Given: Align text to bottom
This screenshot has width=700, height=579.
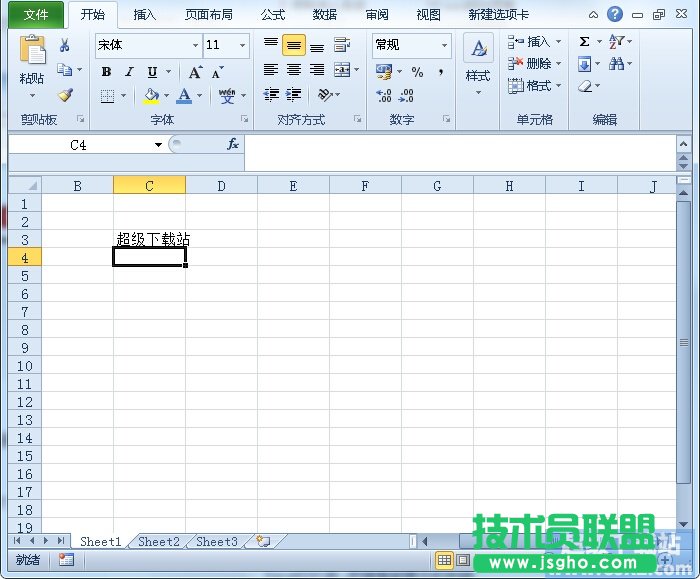Looking at the screenshot, I should (317, 46).
